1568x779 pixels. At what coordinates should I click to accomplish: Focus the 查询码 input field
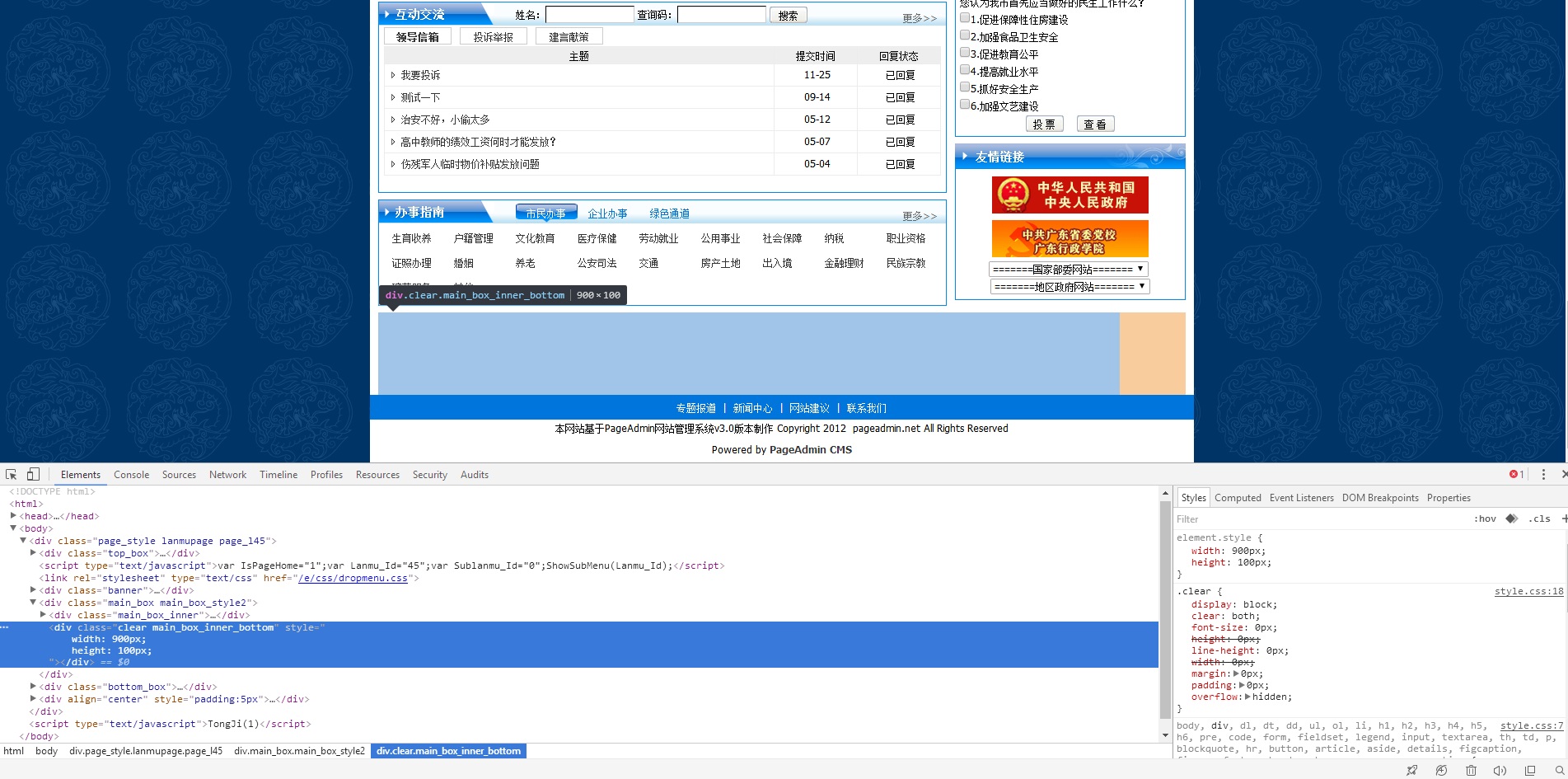click(x=721, y=15)
